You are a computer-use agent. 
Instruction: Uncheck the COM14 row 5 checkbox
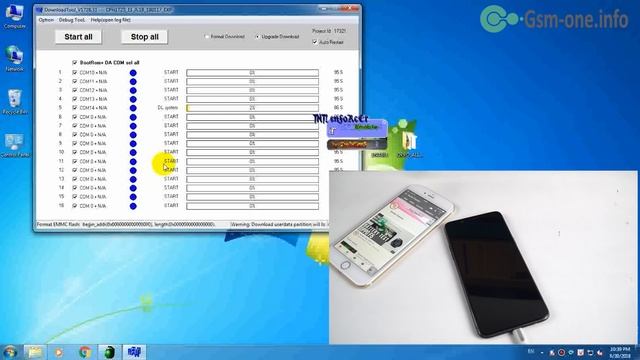point(75,108)
